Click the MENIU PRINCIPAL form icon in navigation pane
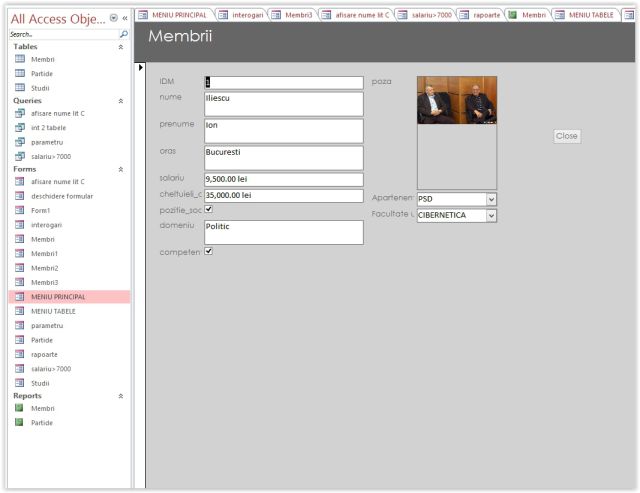 point(20,296)
